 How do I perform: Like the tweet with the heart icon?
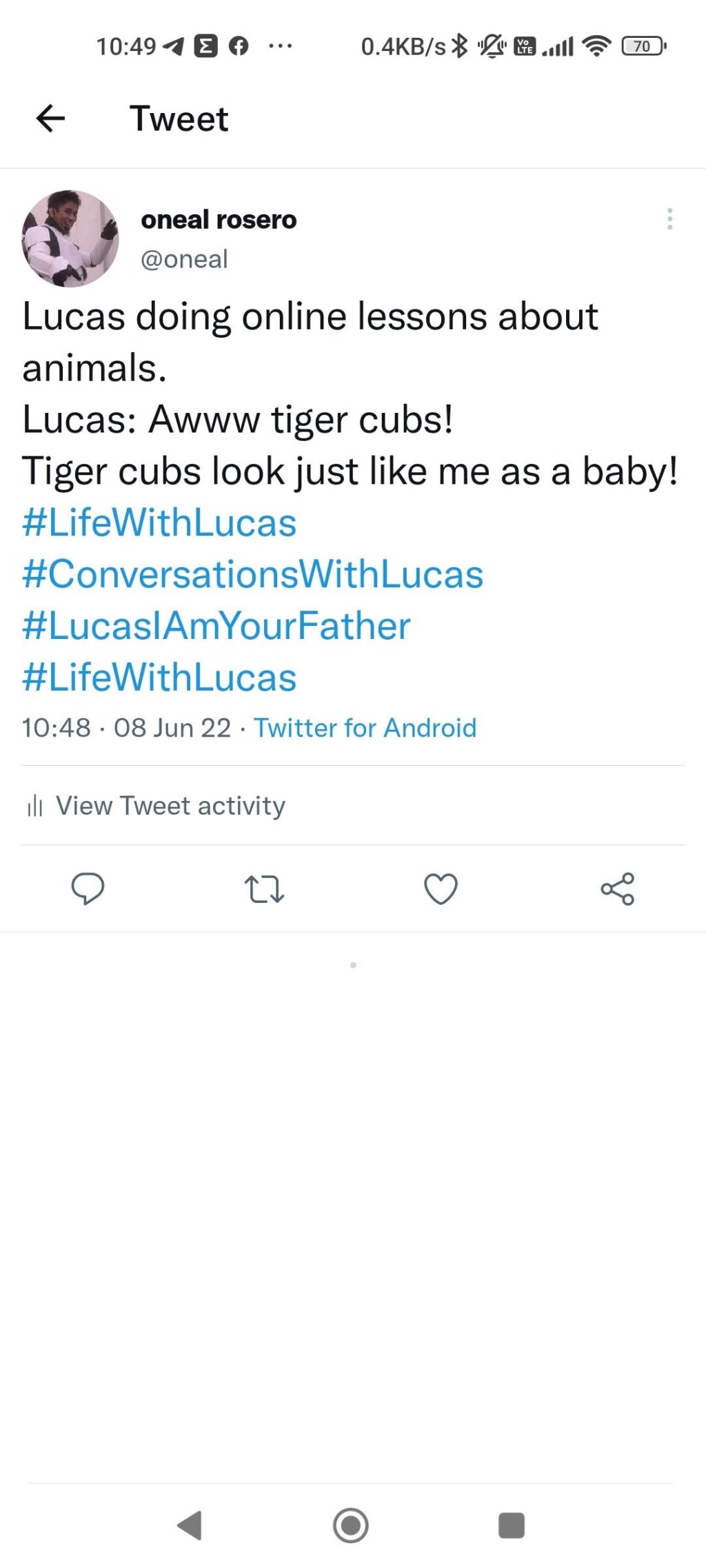coord(441,890)
